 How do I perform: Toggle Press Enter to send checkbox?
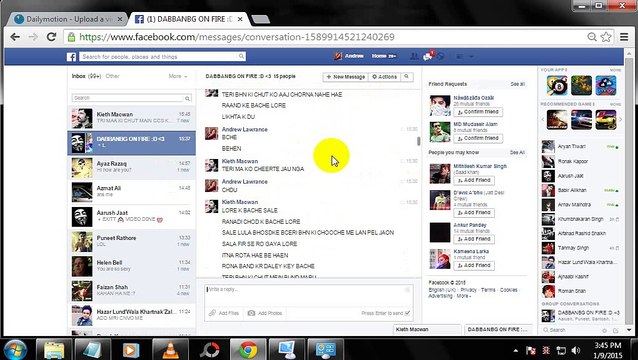407,313
